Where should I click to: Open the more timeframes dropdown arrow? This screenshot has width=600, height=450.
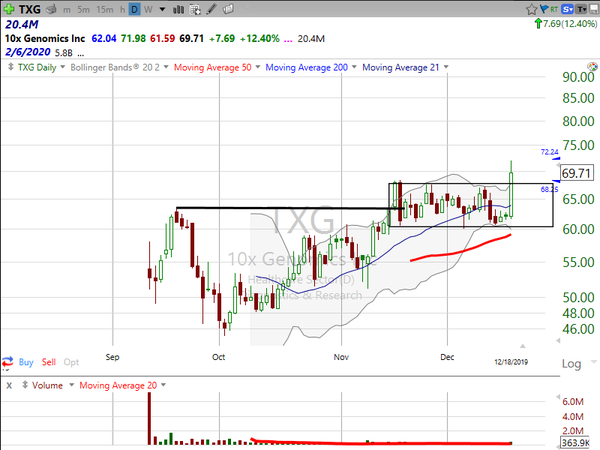[162, 9]
